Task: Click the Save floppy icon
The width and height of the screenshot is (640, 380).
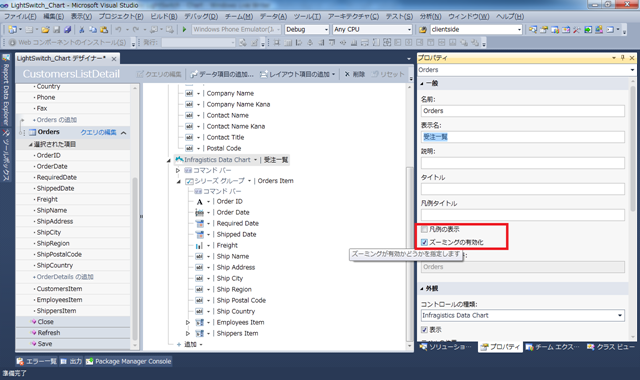Action: (x=57, y=30)
